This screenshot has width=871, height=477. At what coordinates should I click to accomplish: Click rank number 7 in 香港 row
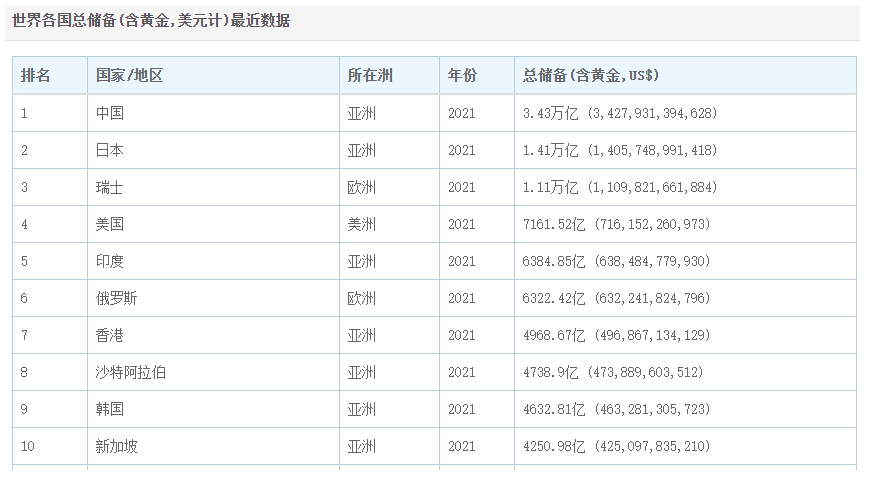click(24, 335)
